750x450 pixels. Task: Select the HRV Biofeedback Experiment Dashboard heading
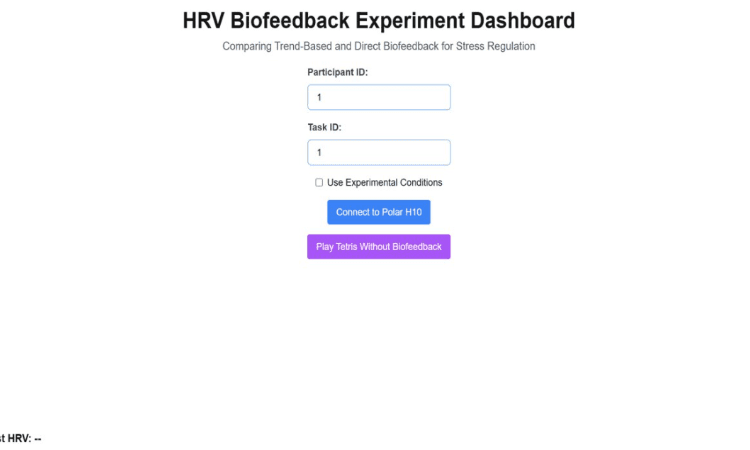click(x=378, y=20)
